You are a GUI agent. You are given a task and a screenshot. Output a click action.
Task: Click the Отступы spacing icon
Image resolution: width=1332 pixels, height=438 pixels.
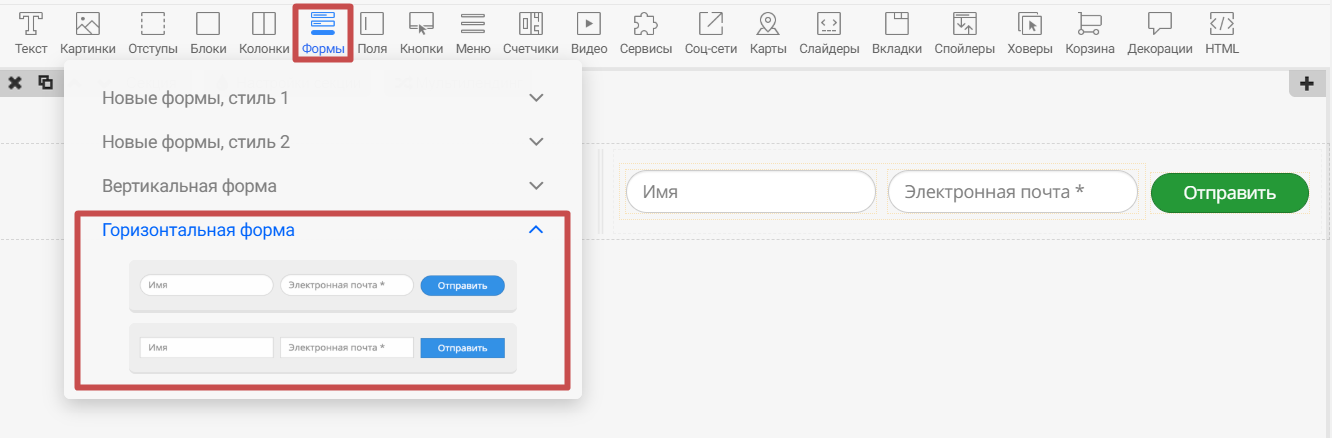tap(153, 31)
